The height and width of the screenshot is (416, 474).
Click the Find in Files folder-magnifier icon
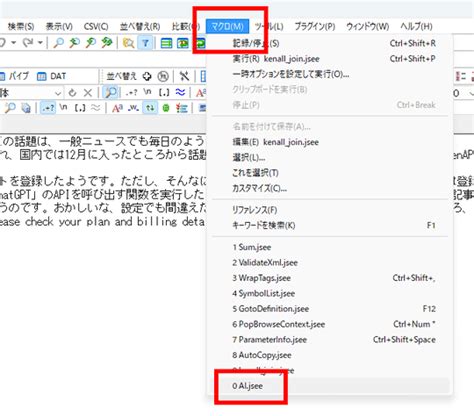tap(128, 43)
